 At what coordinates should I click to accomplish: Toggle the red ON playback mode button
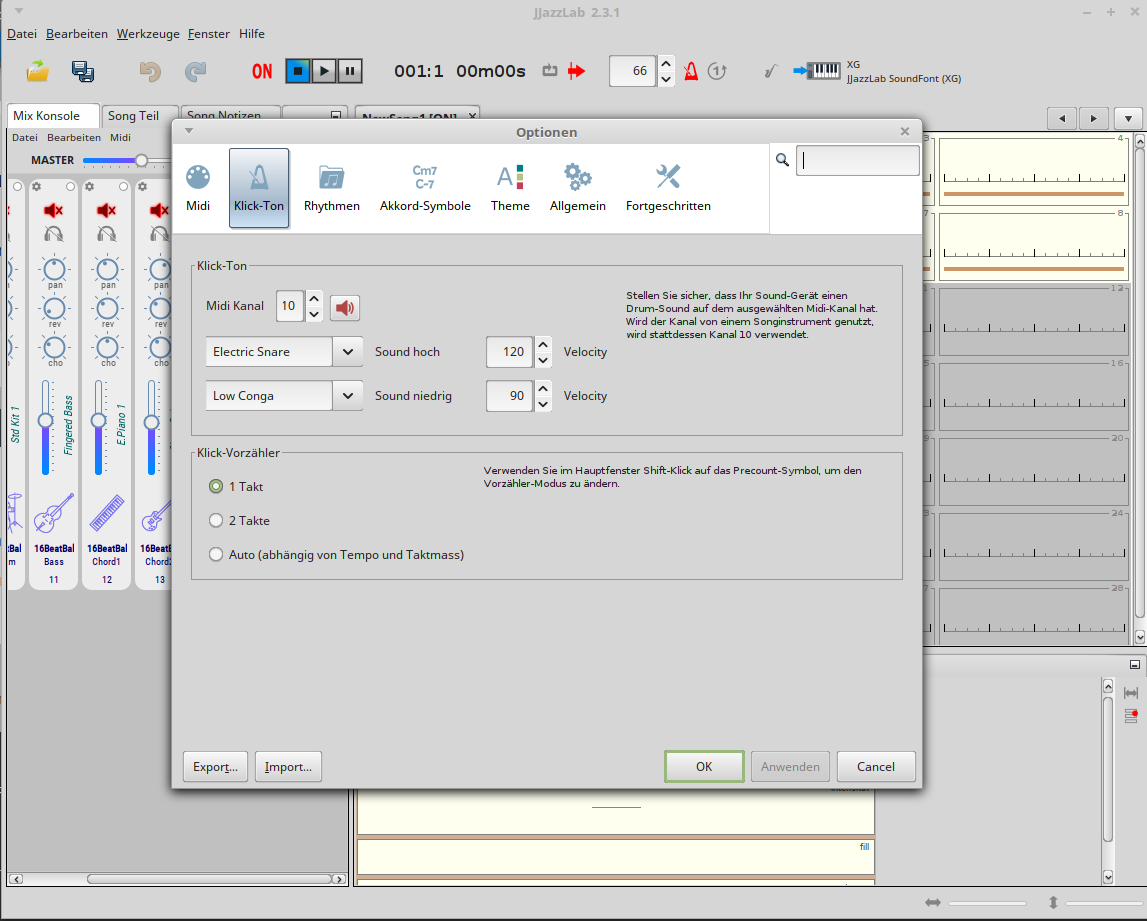262,71
